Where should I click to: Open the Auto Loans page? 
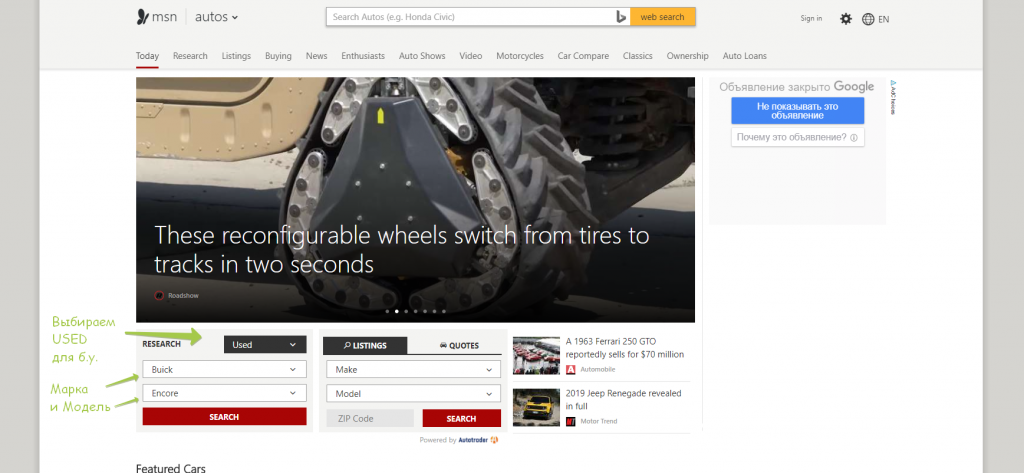pyautogui.click(x=745, y=56)
